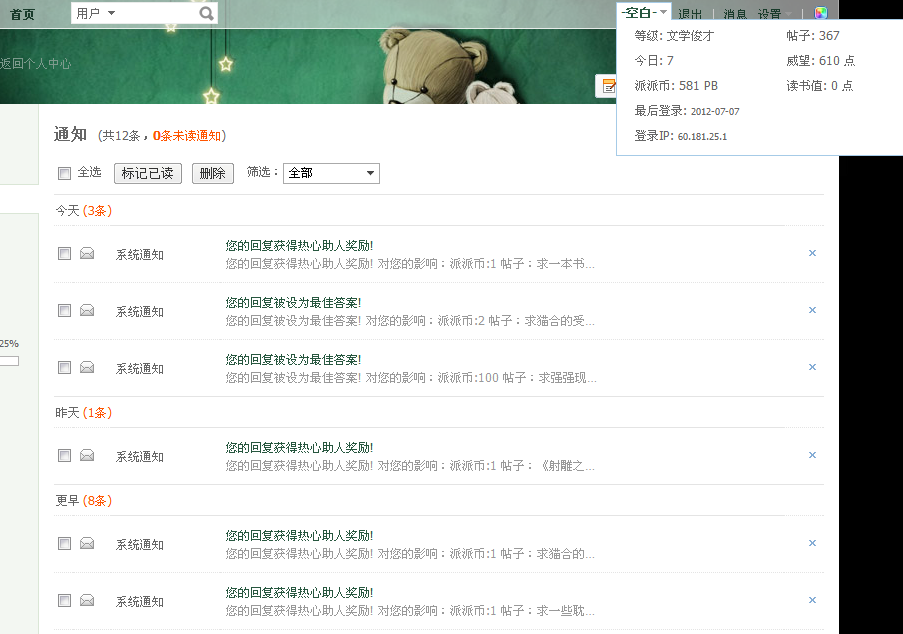Screen dimensions: 903x634
Task: Click 更早 (8条) group header
Action: [84, 501]
